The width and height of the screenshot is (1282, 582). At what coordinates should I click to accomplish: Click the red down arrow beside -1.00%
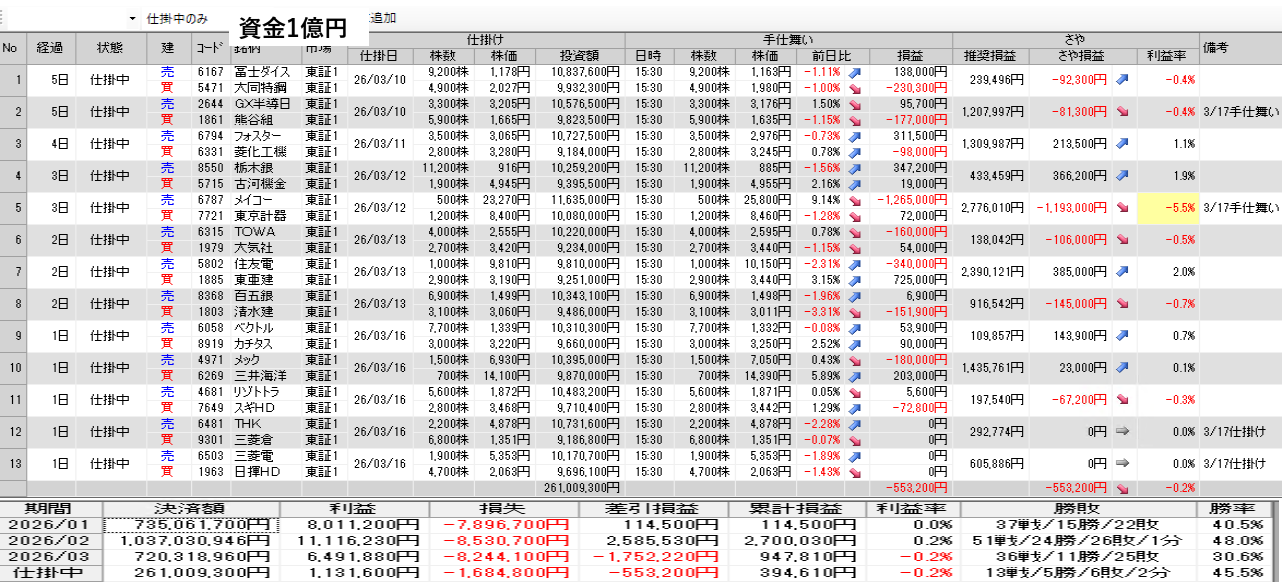coord(855,88)
